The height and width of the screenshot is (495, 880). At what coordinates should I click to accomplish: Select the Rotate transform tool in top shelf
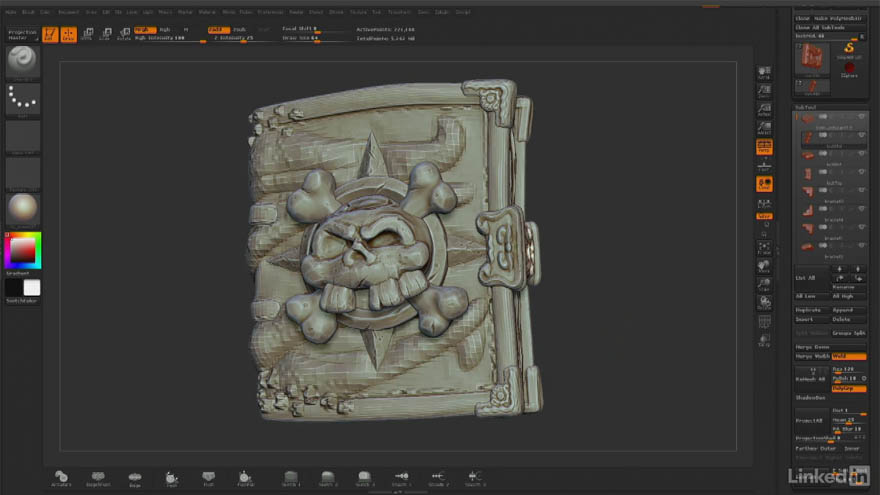[x=124, y=34]
